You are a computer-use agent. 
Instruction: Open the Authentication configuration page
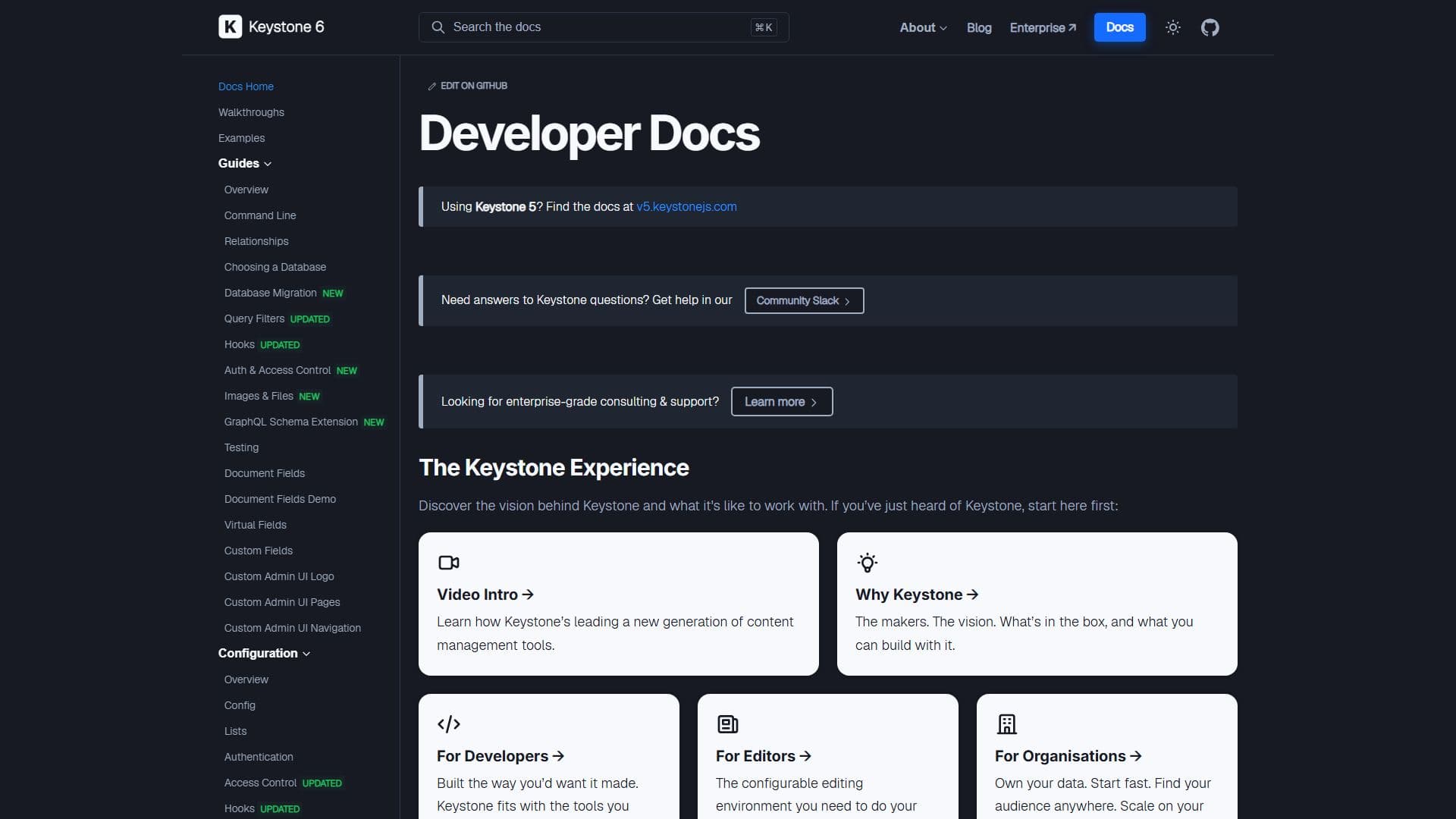tap(259, 757)
